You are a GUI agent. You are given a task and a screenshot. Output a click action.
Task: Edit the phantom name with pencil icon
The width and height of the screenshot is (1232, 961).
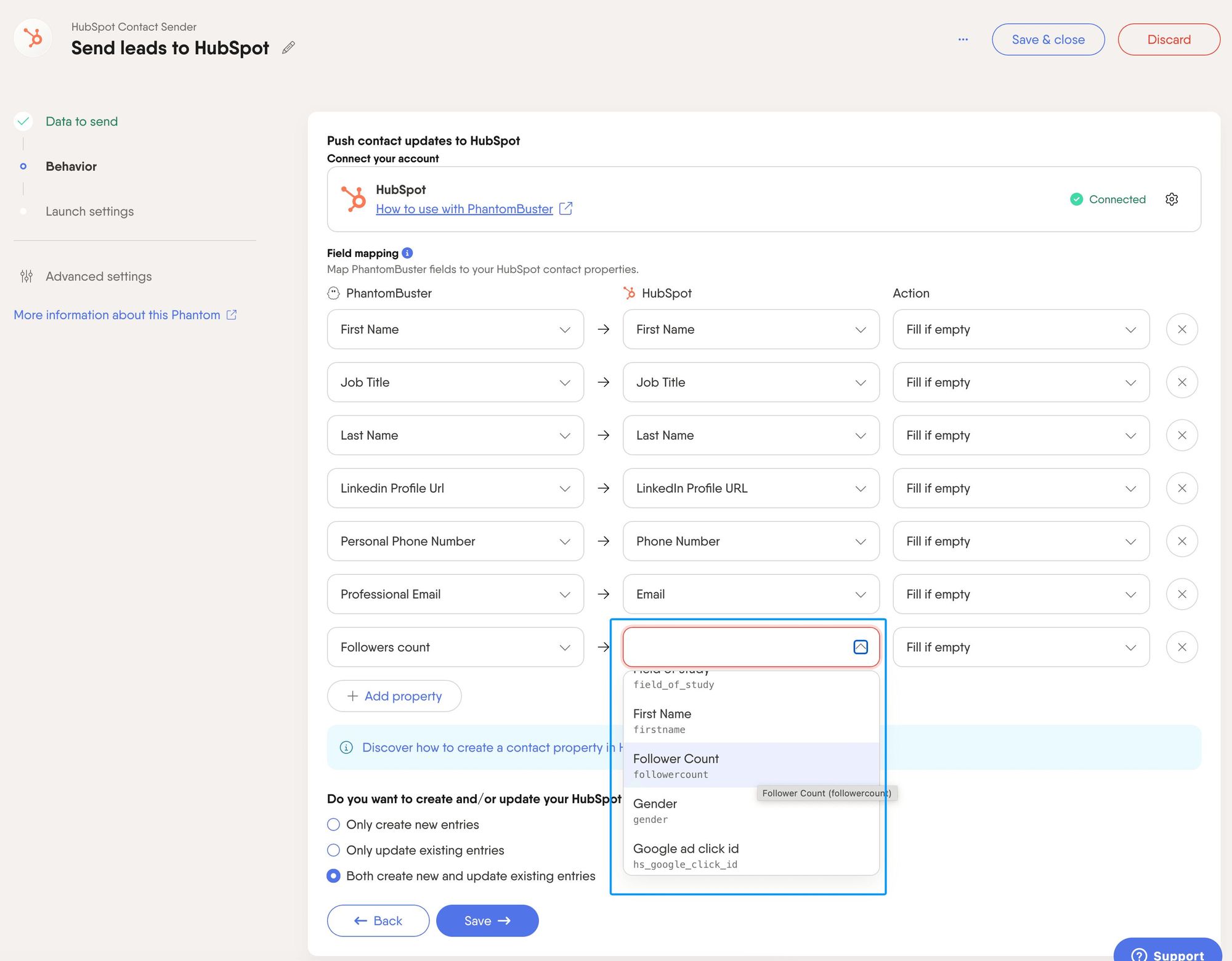point(288,47)
